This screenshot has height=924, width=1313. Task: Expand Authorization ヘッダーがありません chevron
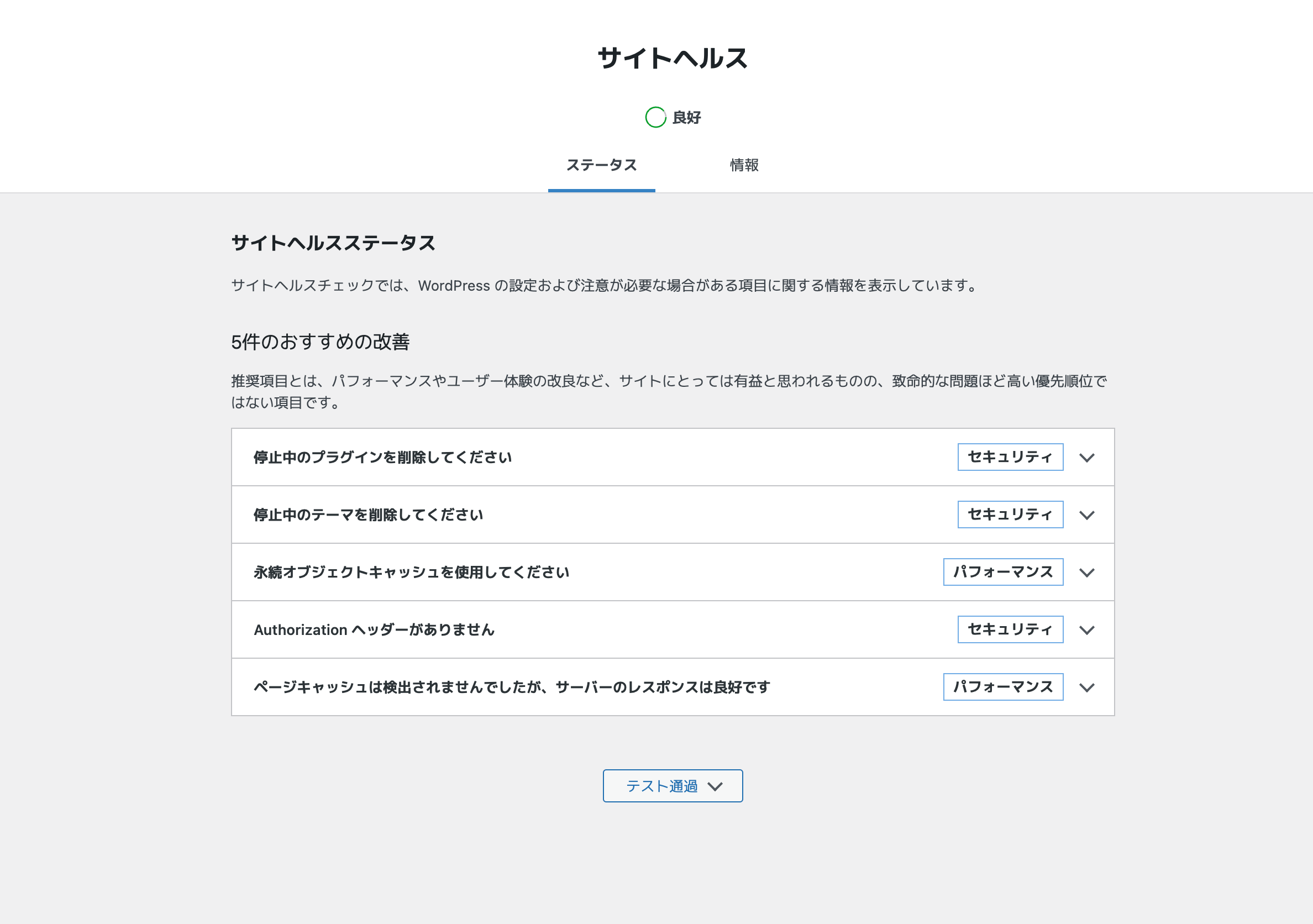(1086, 630)
